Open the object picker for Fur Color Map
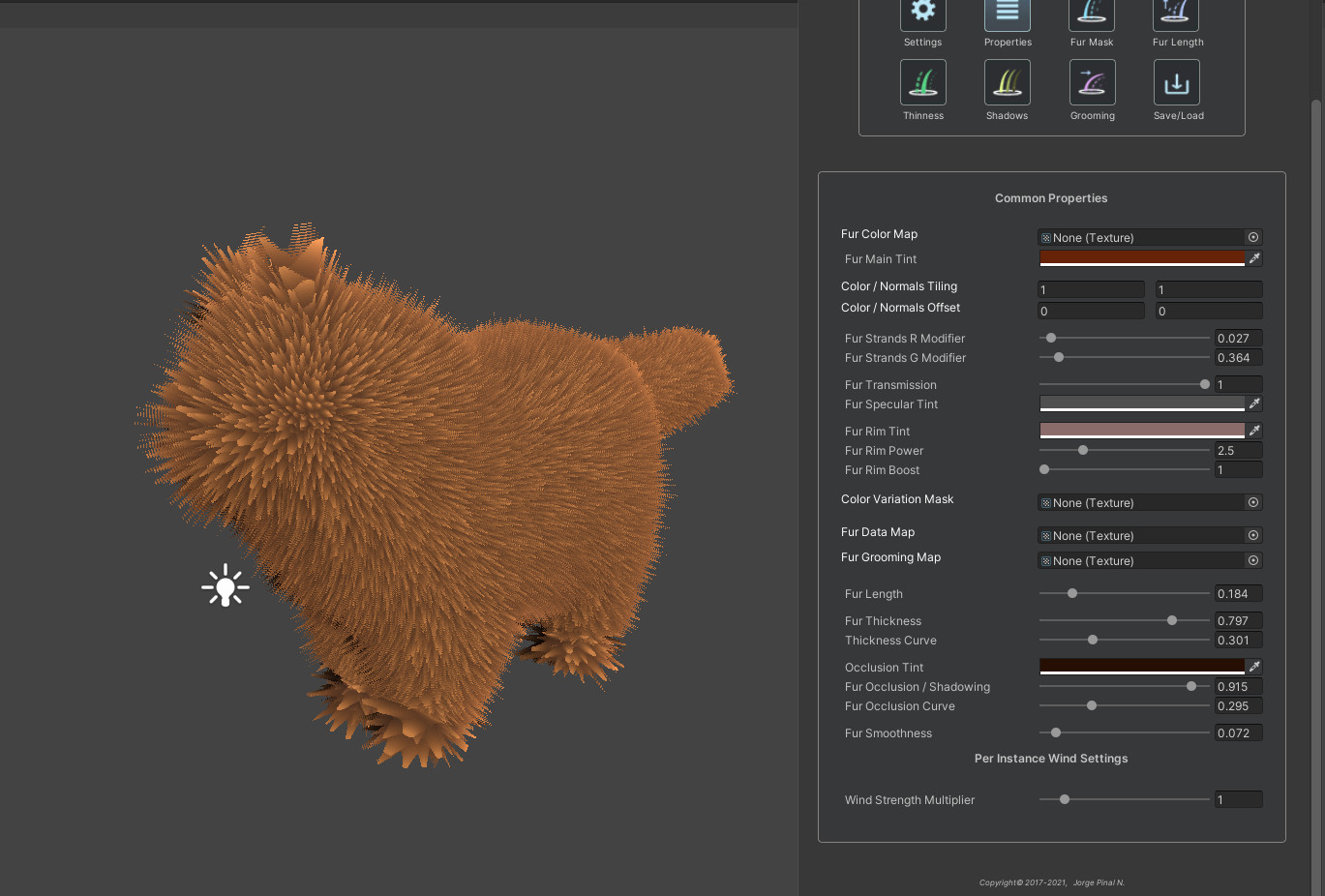The width and height of the screenshot is (1325, 896). pyautogui.click(x=1252, y=237)
